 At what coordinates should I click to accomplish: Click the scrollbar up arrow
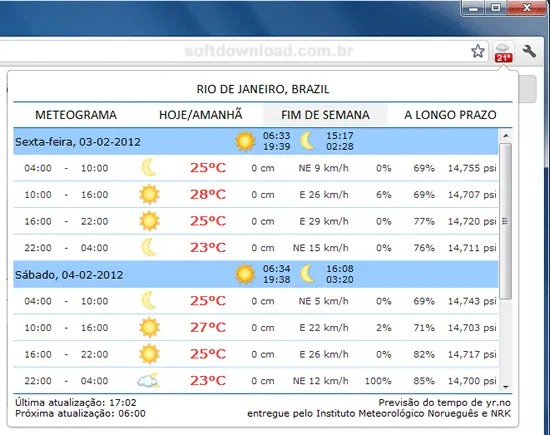pos(505,135)
